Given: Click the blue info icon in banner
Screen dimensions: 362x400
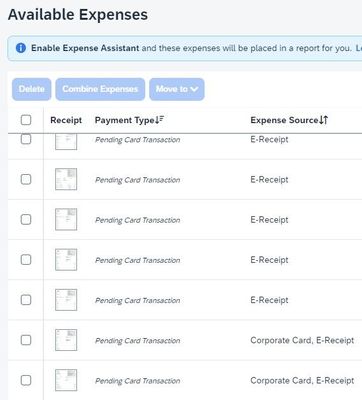Looking at the screenshot, I should coord(21,48).
